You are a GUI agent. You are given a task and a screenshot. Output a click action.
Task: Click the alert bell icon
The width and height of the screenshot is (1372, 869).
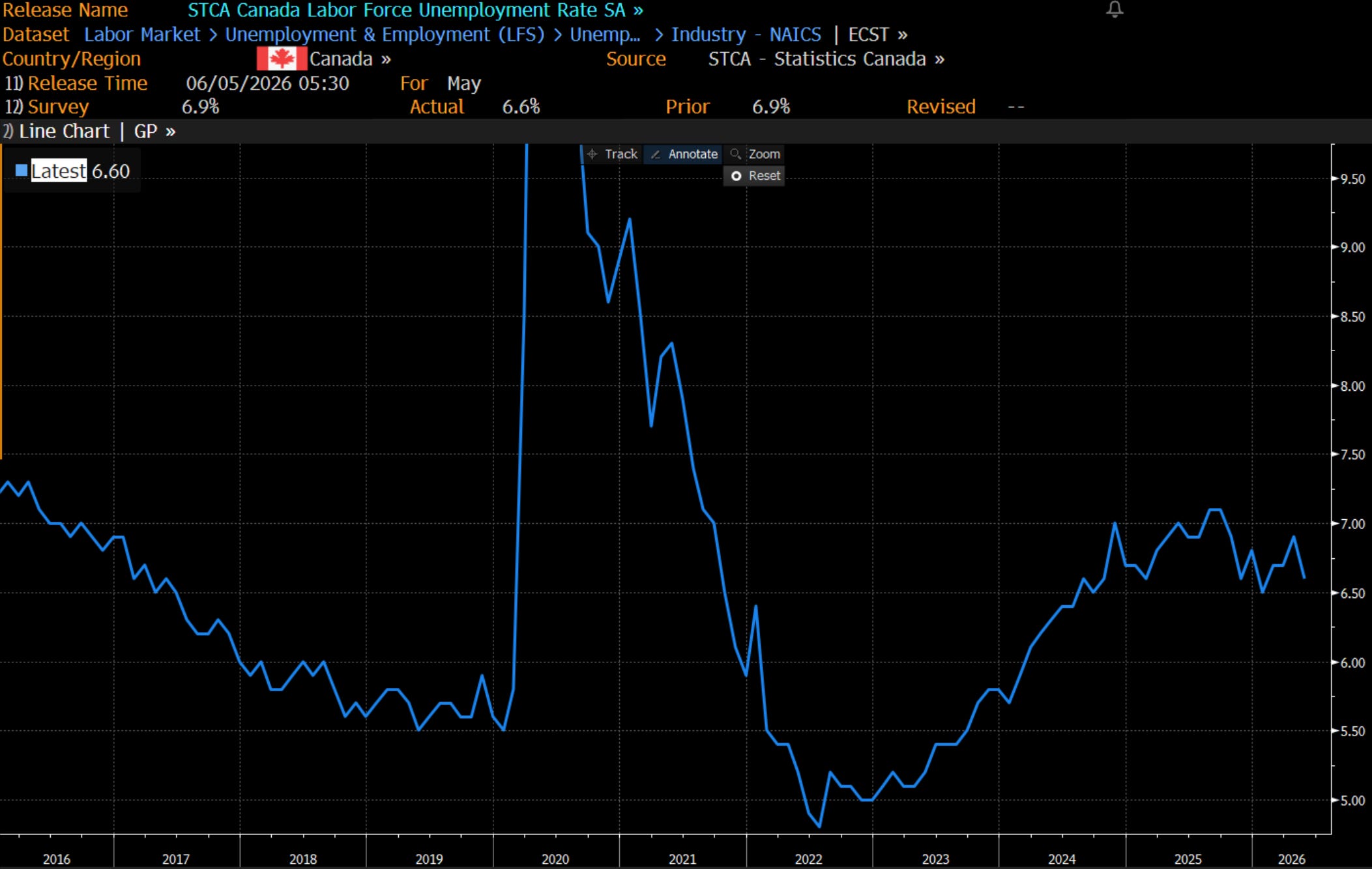point(1115,9)
